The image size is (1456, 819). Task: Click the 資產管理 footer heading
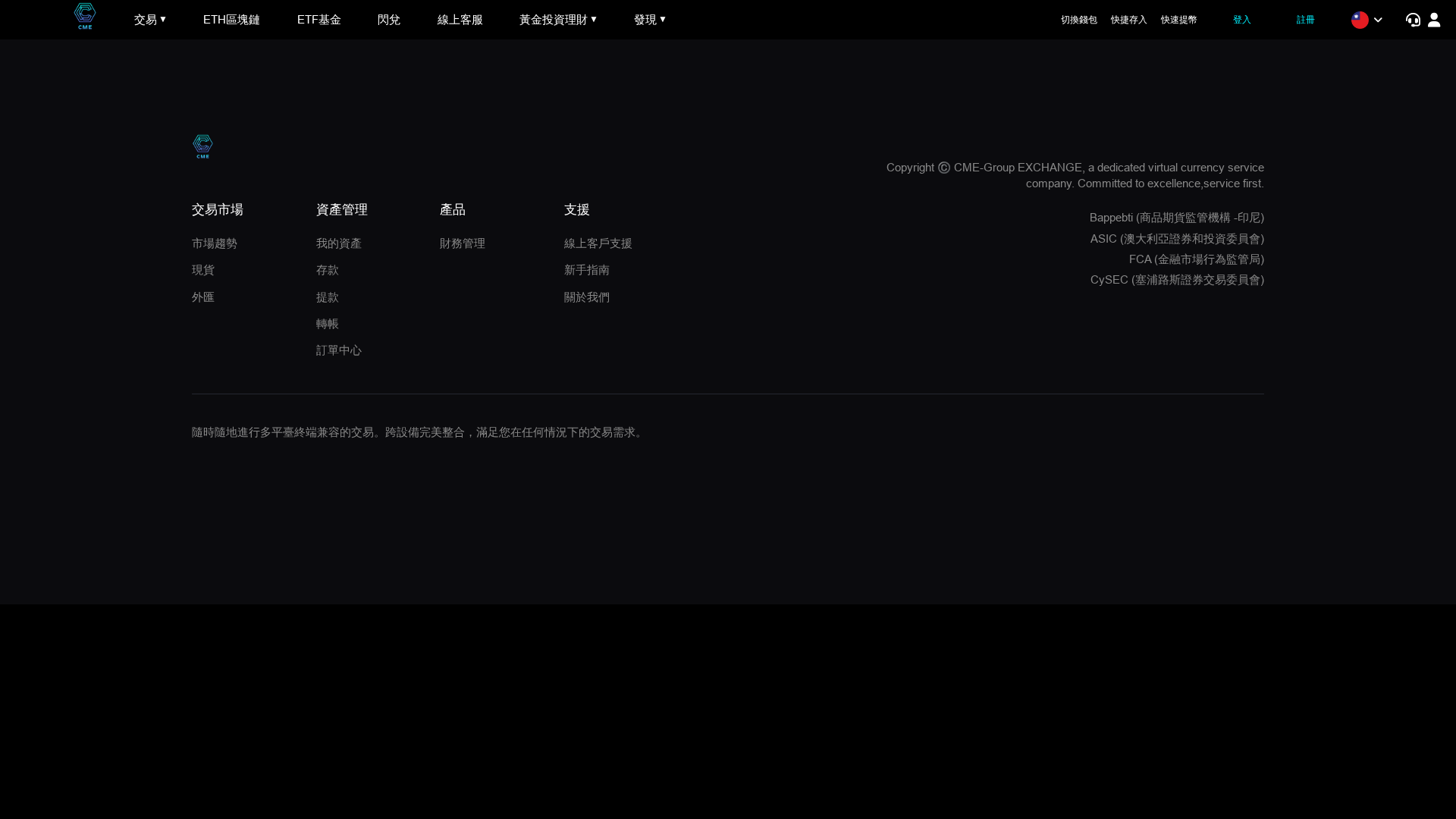341,209
